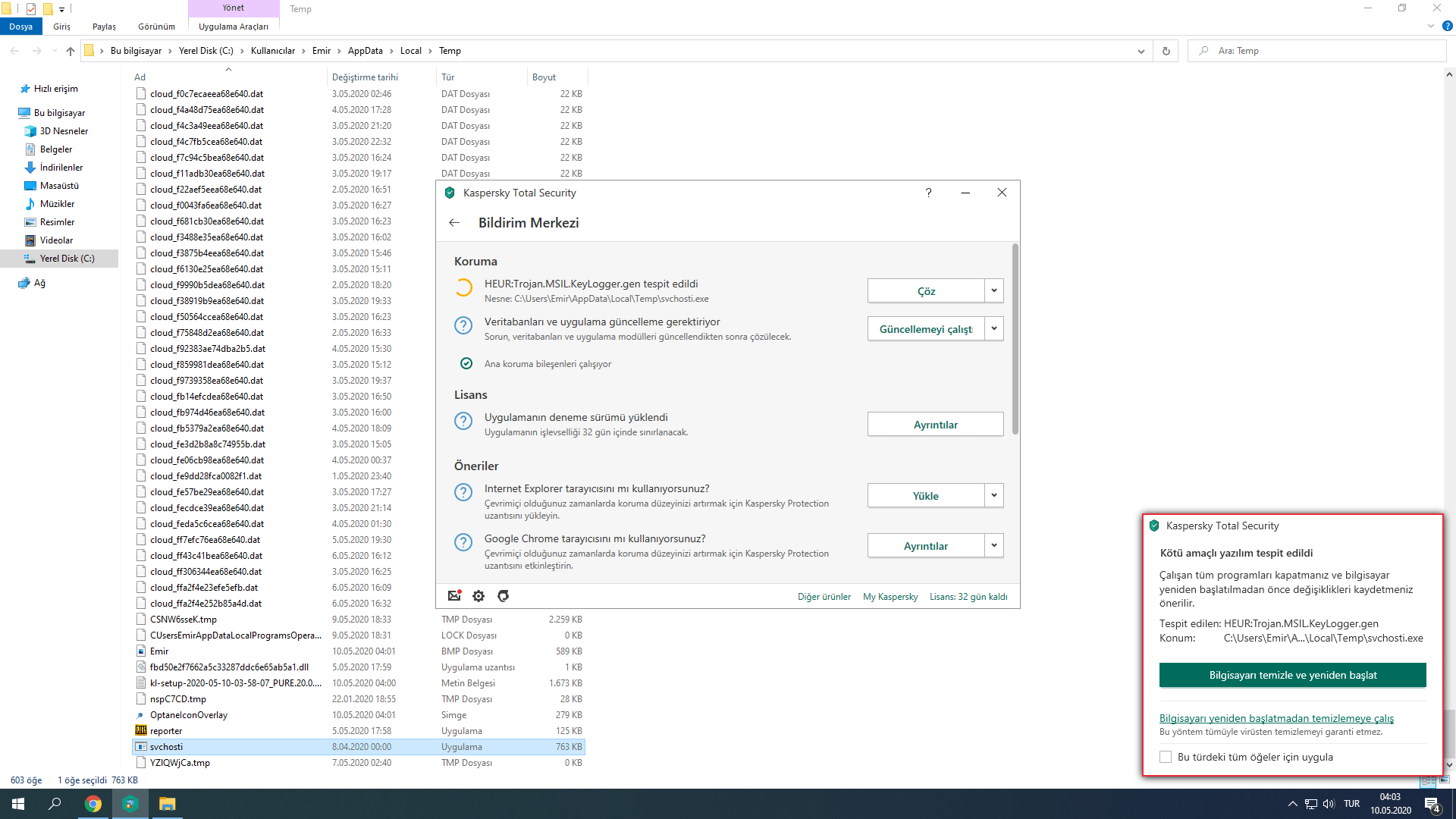This screenshot has width=1456, height=819.
Task: Open the Görünüm ribbon tab
Action: pyautogui.click(x=156, y=27)
